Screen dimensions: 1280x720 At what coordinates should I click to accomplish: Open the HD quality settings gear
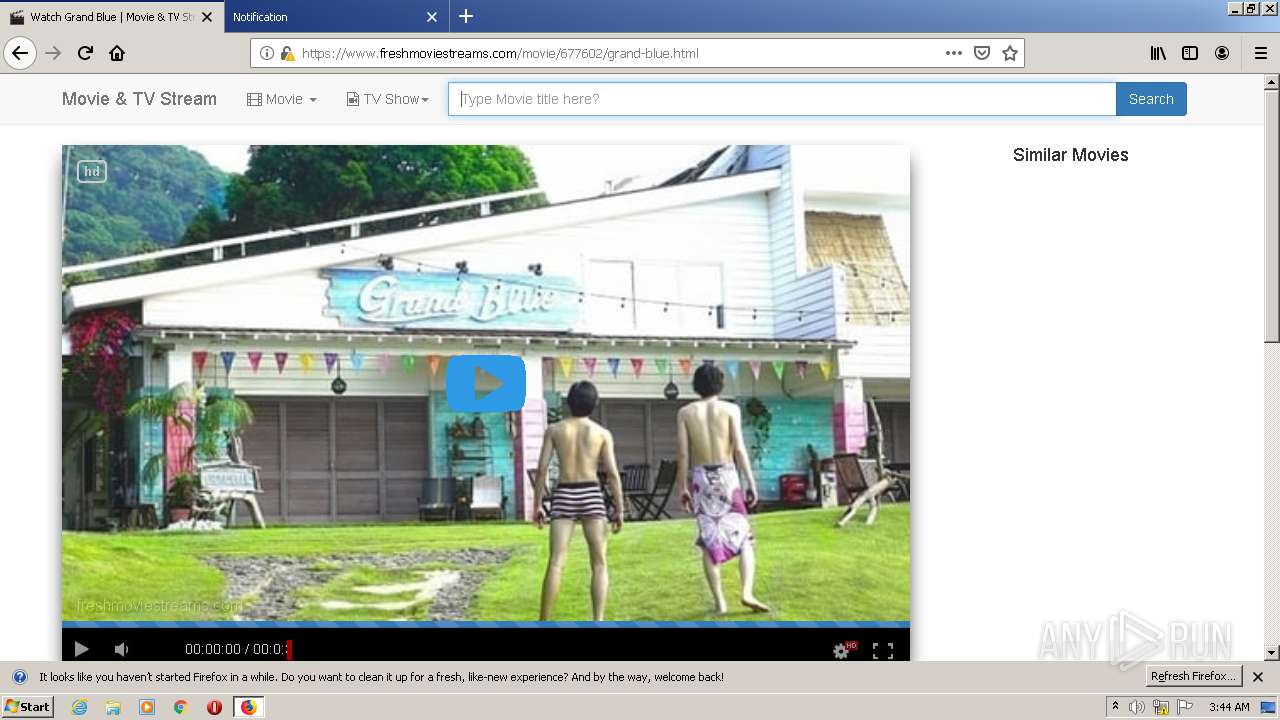[x=844, y=650]
